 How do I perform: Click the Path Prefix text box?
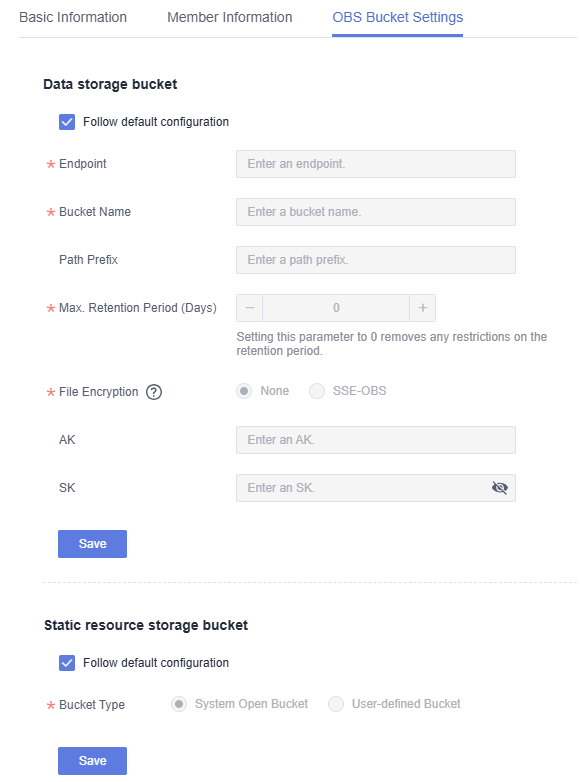[x=376, y=260]
